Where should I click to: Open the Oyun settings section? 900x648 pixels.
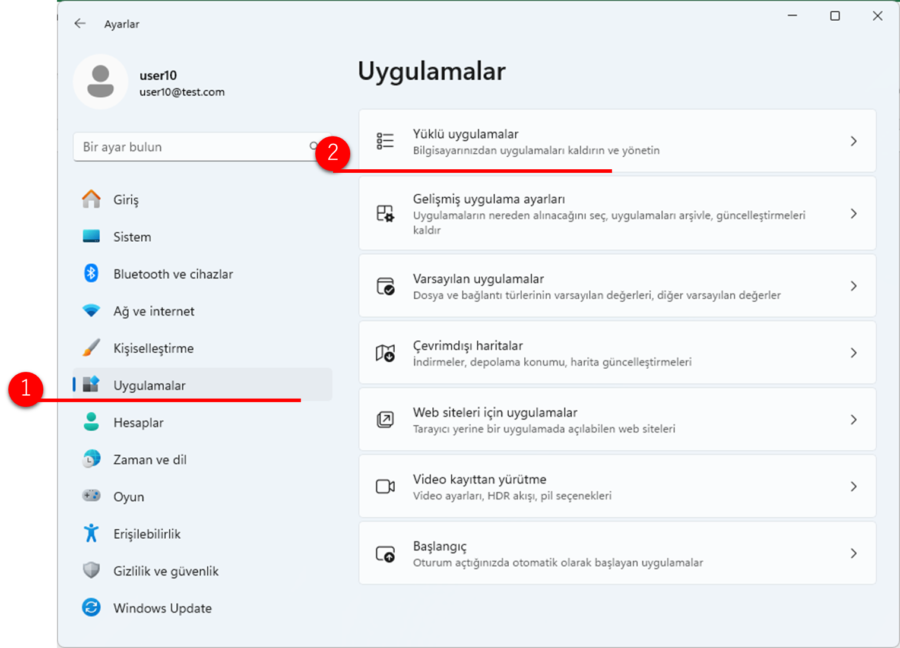pos(203,496)
